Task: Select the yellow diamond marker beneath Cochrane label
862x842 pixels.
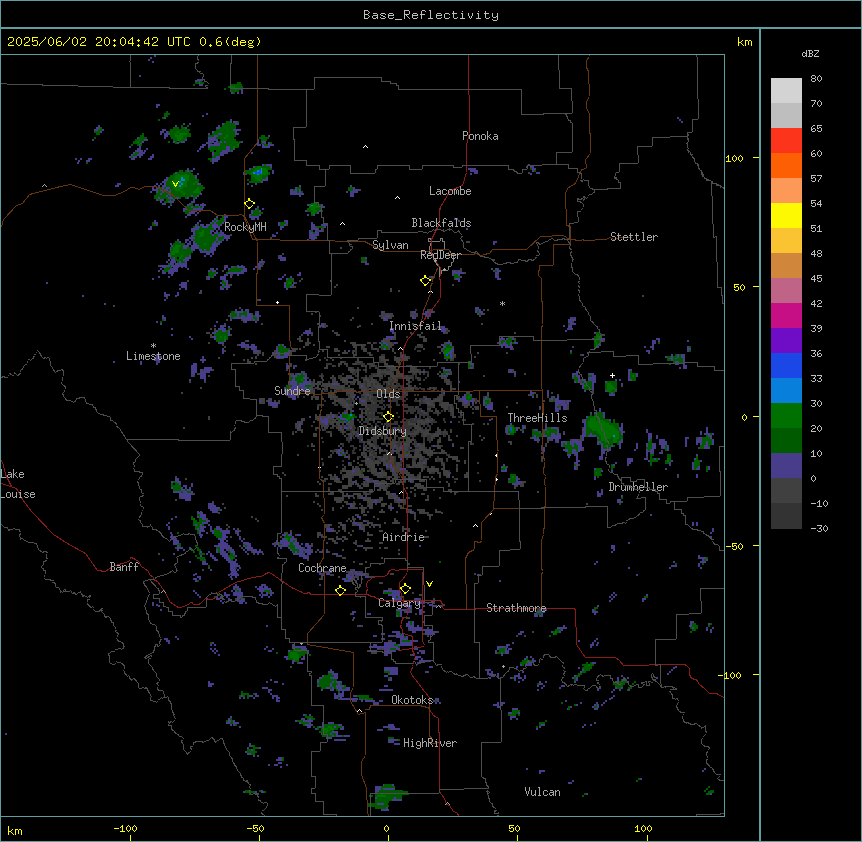Action: 340,590
